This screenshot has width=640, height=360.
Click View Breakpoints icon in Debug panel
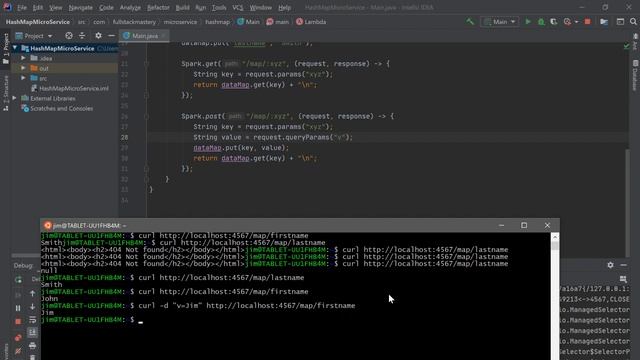(18, 338)
